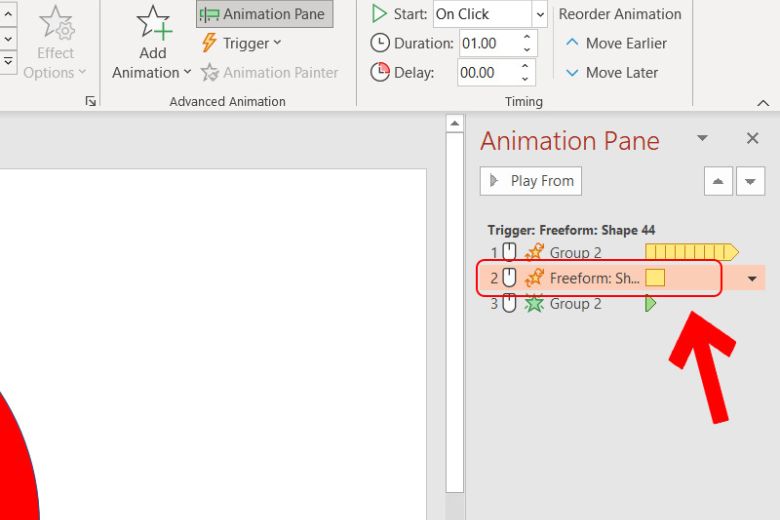Open the Trigger dropdown
The height and width of the screenshot is (520, 780).
[x=242, y=43]
